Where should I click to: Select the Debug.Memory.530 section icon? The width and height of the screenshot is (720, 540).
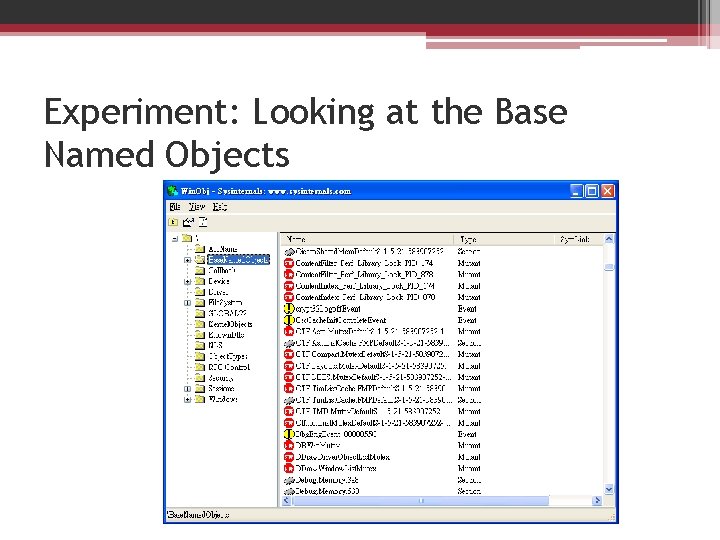tap(289, 491)
